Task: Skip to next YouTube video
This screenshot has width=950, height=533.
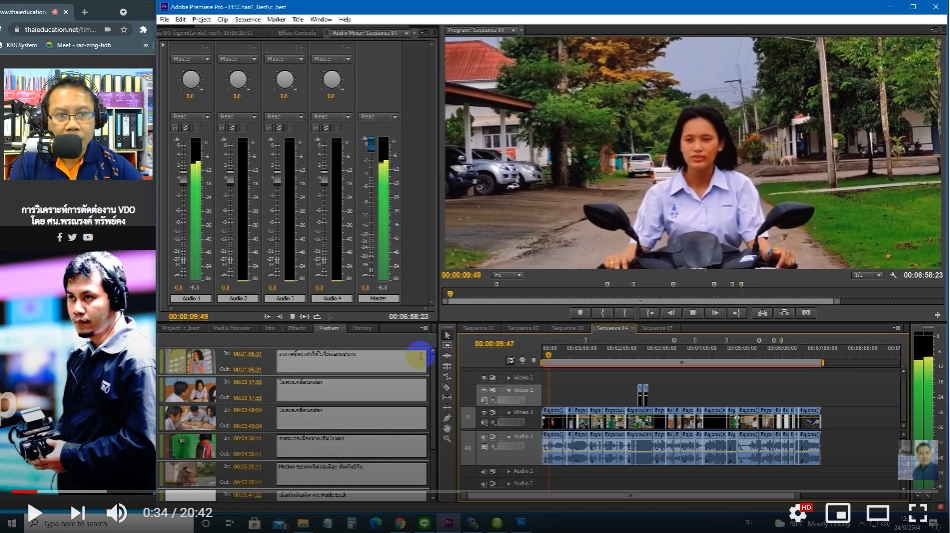Action: tap(78, 513)
